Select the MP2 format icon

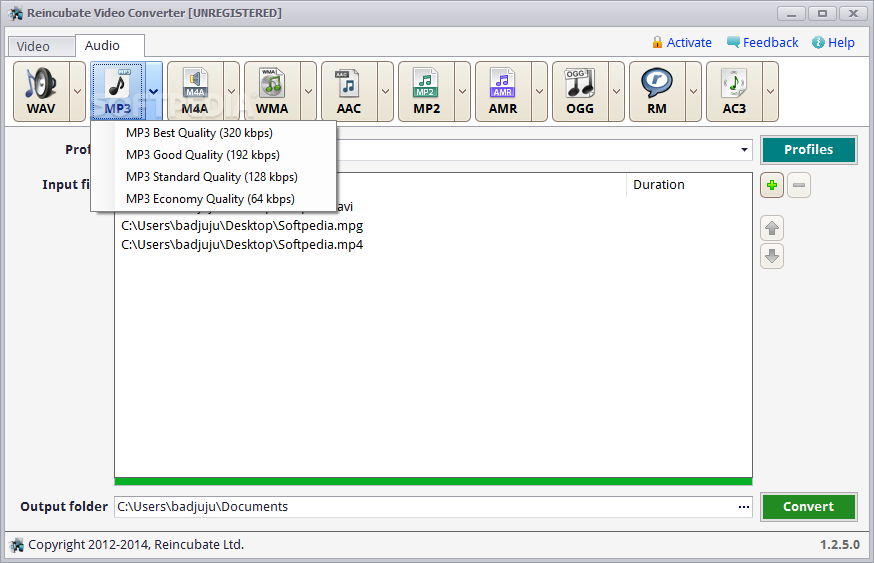(426, 91)
